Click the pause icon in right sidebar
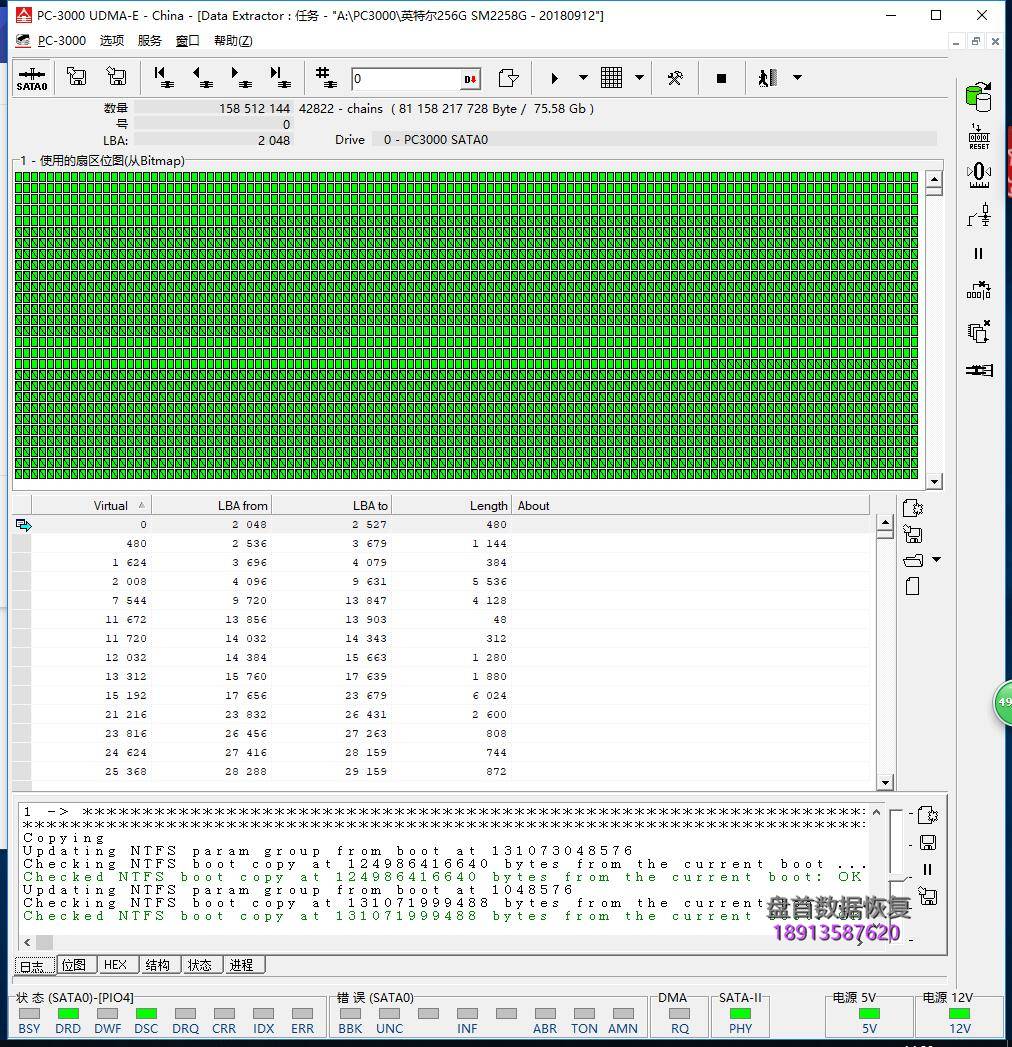Viewport: 1012px width, 1047px height. [979, 254]
